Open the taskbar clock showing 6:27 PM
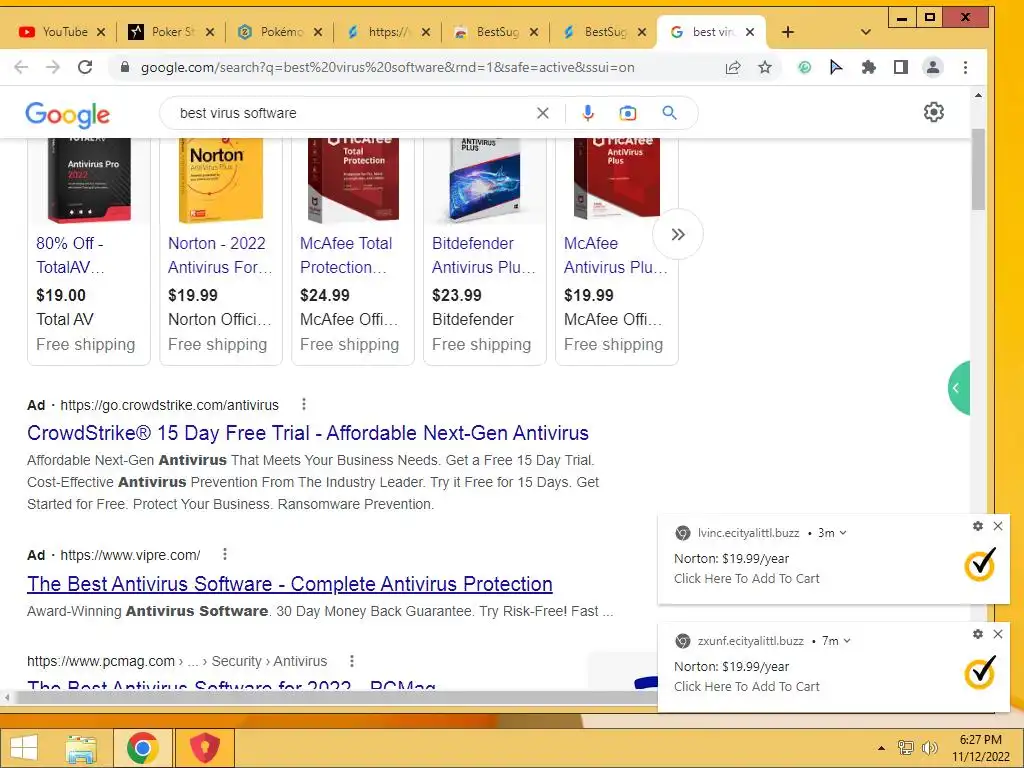 point(980,748)
